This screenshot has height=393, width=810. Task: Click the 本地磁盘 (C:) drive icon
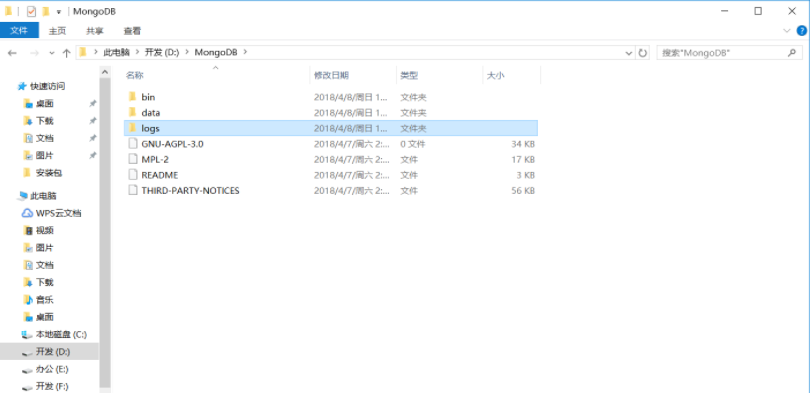point(27,335)
